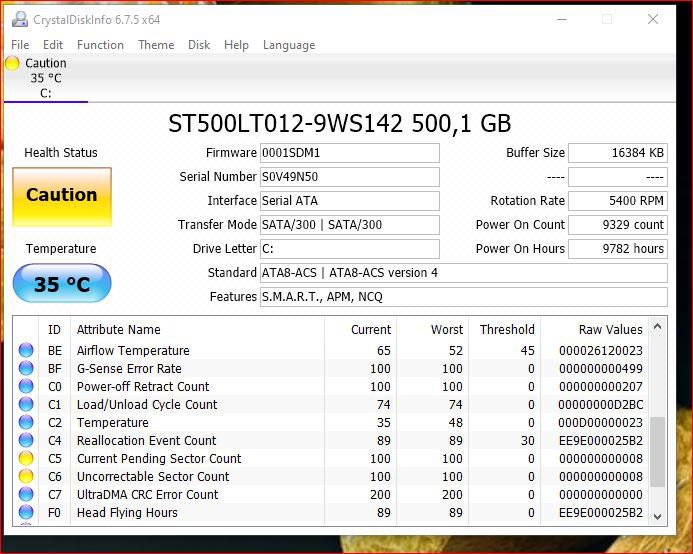Click the Features field S.M.A.R.T., APM, NCQ
The height and width of the screenshot is (554, 693).
coord(464,297)
